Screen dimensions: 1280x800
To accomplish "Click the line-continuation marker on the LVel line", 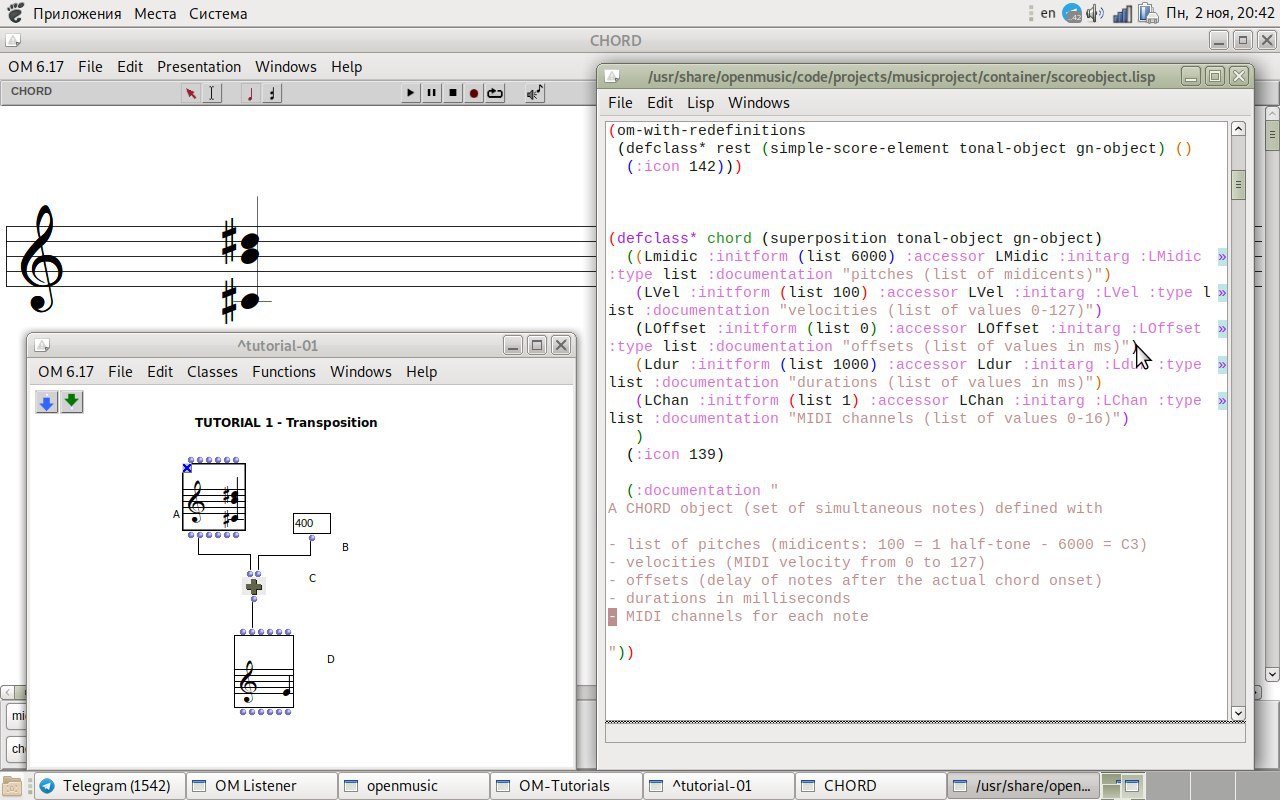I will click(x=1222, y=293).
